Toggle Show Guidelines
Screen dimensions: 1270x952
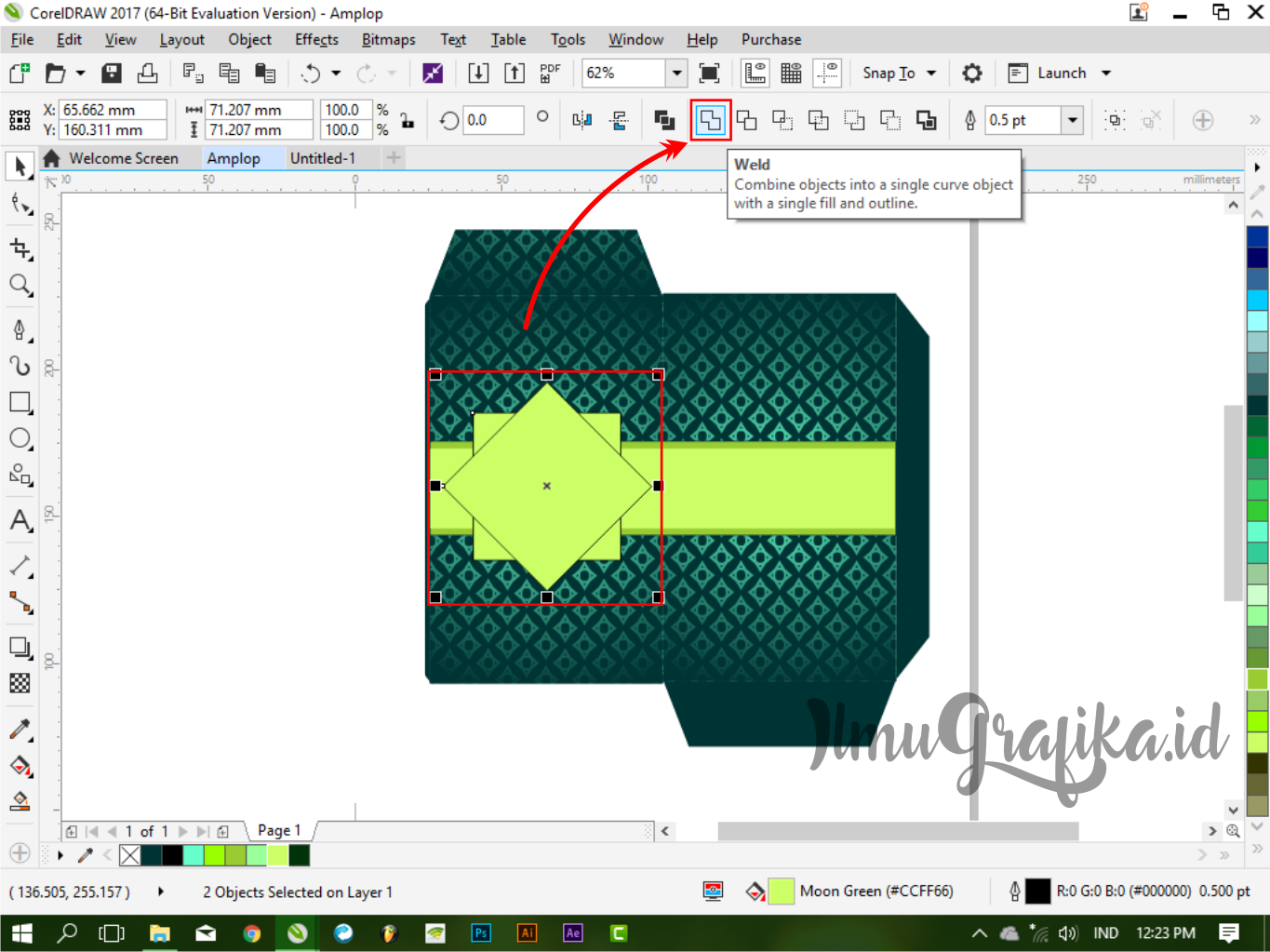(x=827, y=73)
